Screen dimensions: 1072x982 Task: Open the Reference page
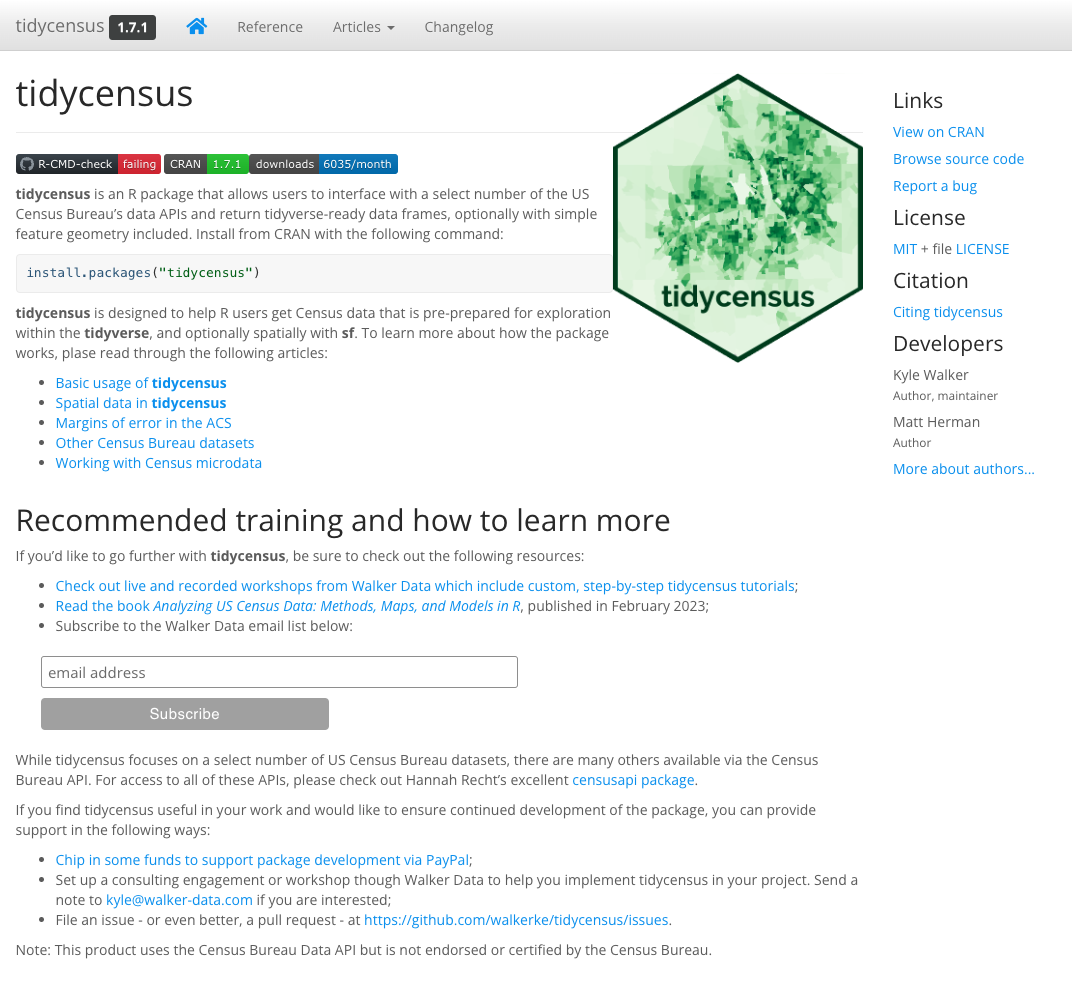click(x=270, y=27)
